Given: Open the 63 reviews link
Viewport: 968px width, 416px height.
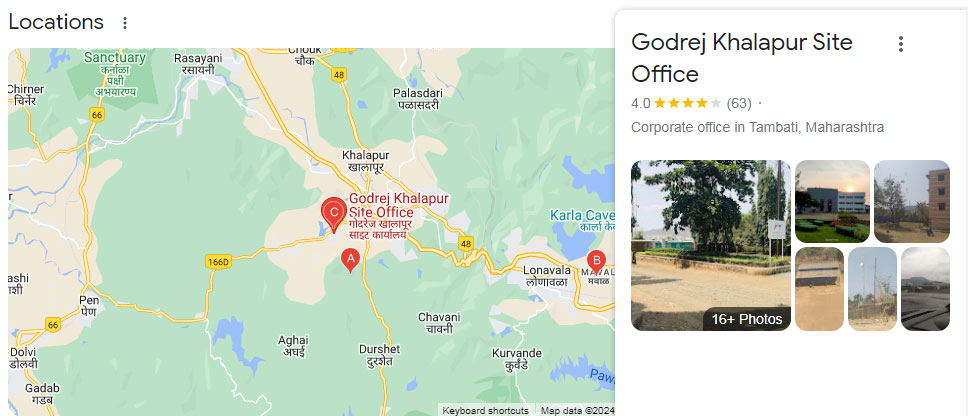Looking at the screenshot, I should coord(738,103).
